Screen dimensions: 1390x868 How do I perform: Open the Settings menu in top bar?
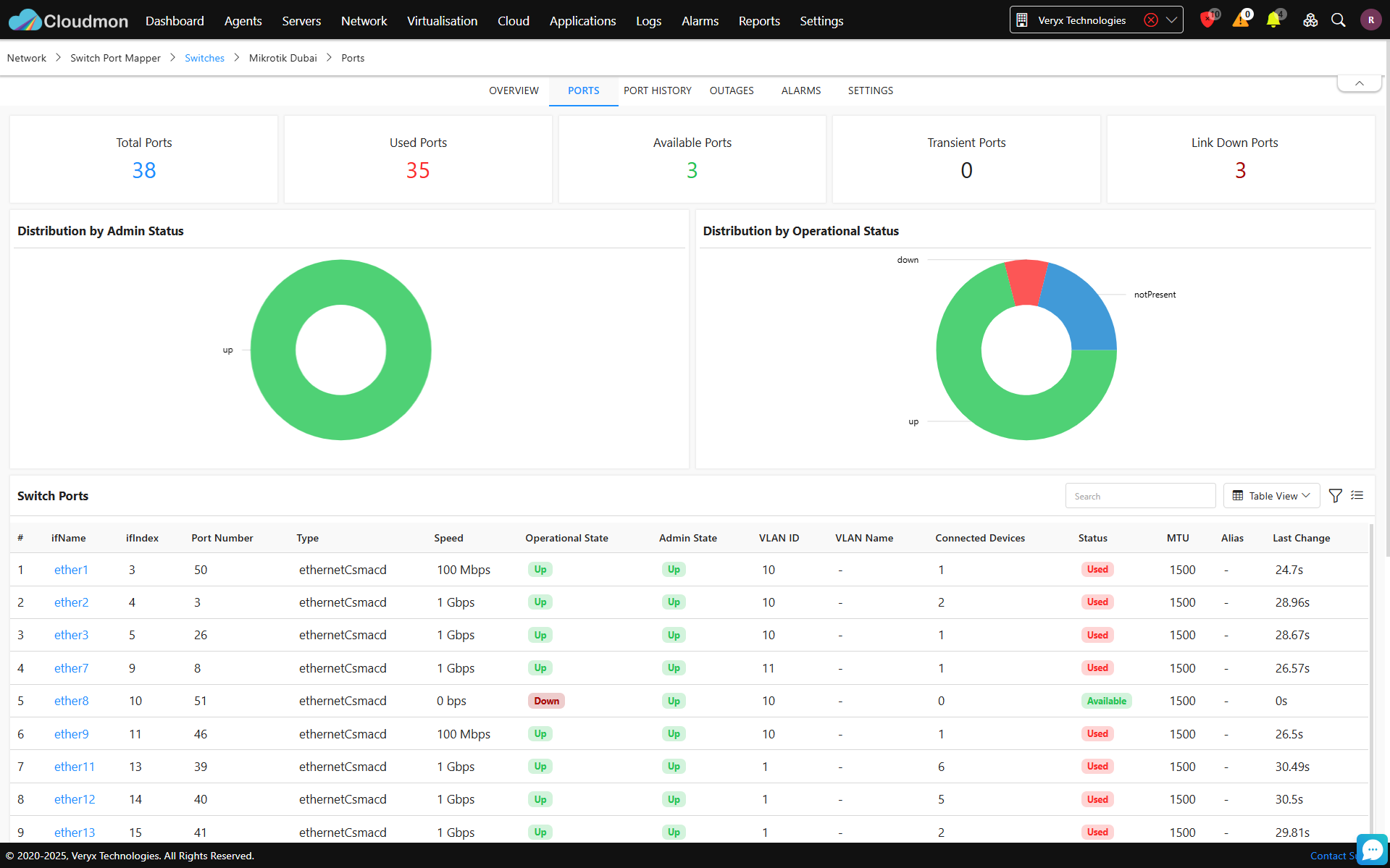[x=821, y=21]
